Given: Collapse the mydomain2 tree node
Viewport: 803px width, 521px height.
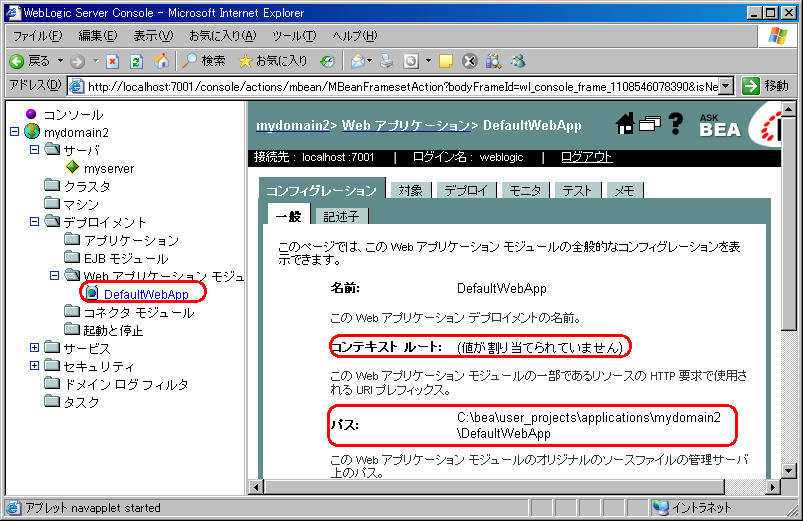Looking at the screenshot, I should (x=14, y=133).
